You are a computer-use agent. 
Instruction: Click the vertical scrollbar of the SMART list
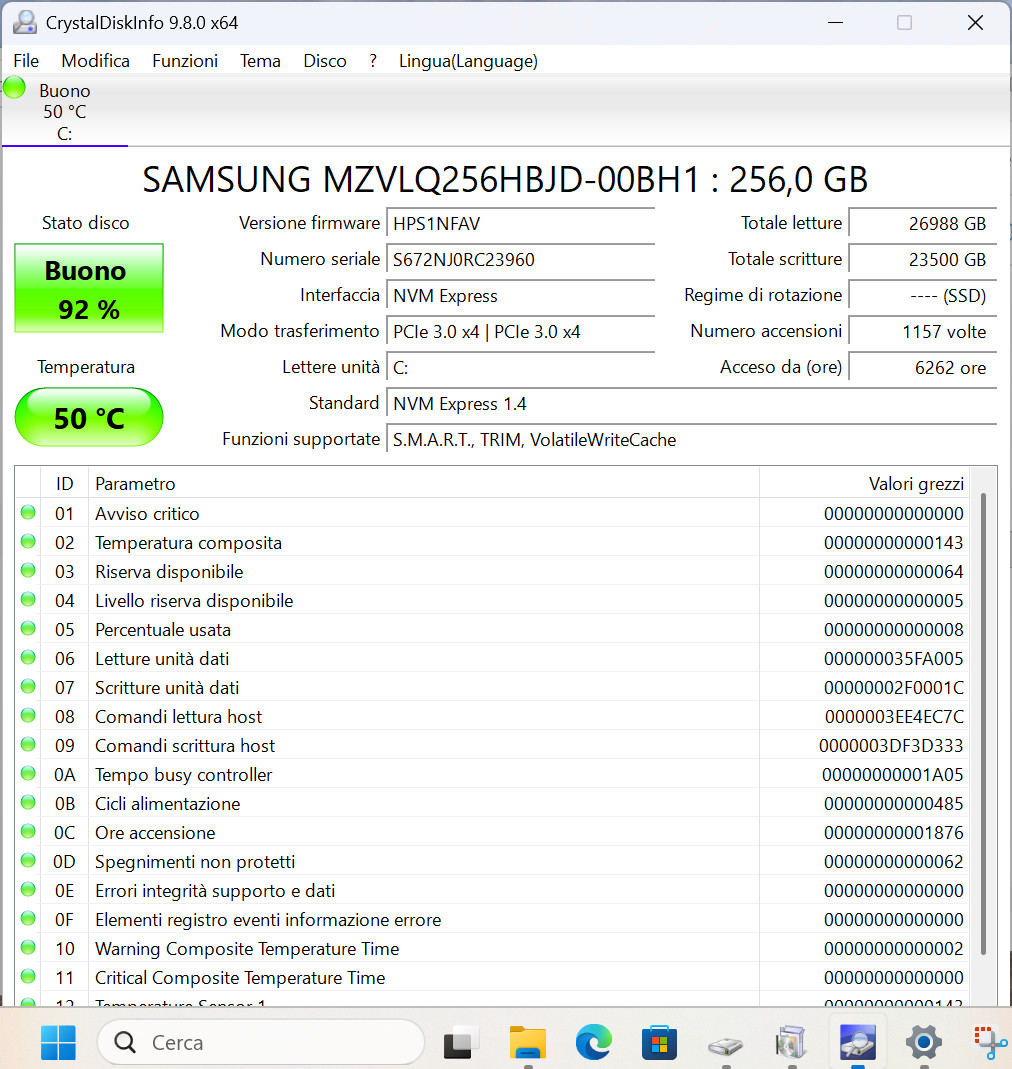983,724
